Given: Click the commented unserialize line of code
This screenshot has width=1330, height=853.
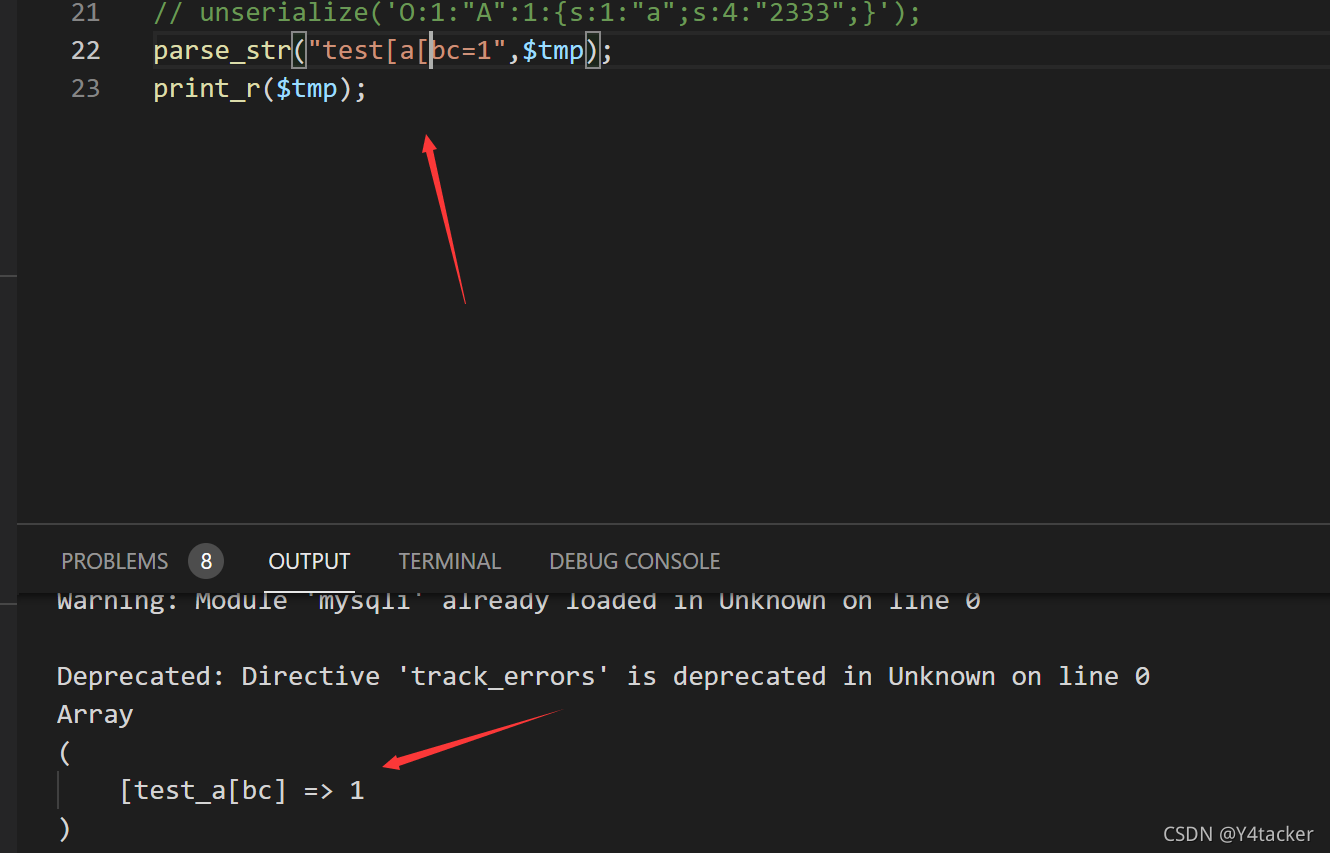Looking at the screenshot, I should click(537, 14).
